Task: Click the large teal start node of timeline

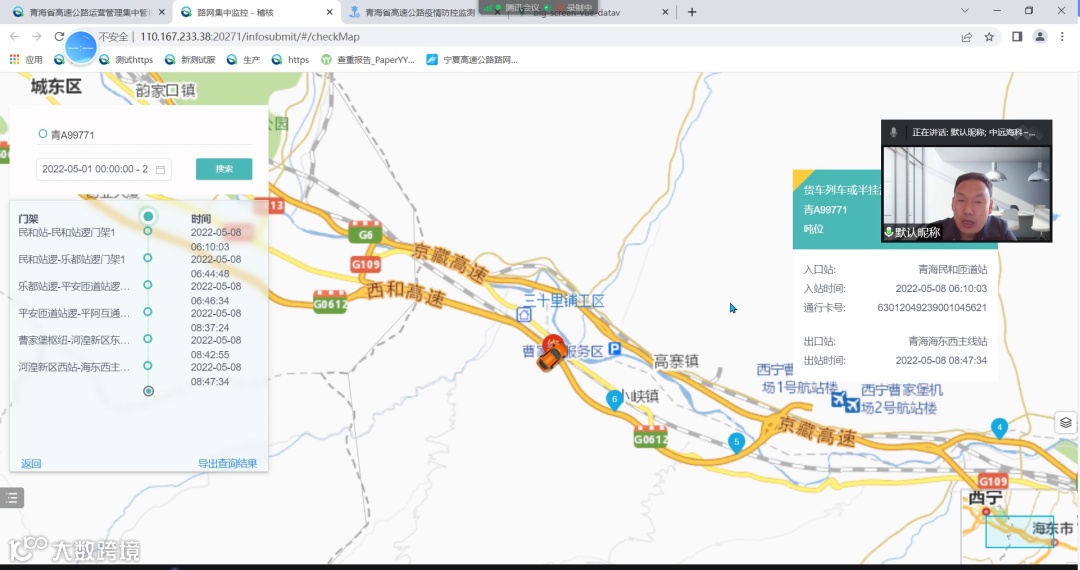Action: tap(148, 216)
